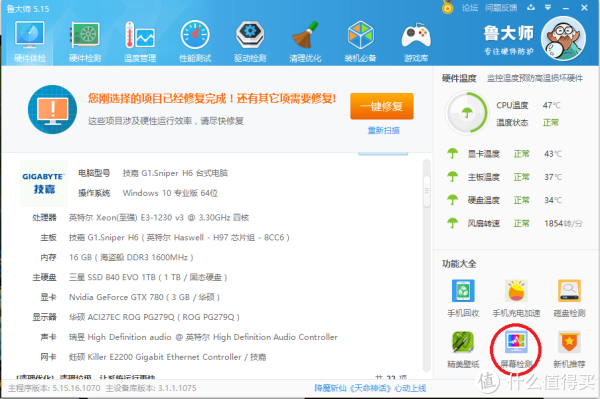Switch to 硬件检测 tab
Image resolution: width=600 pixels, height=399 pixels.
tap(85, 41)
